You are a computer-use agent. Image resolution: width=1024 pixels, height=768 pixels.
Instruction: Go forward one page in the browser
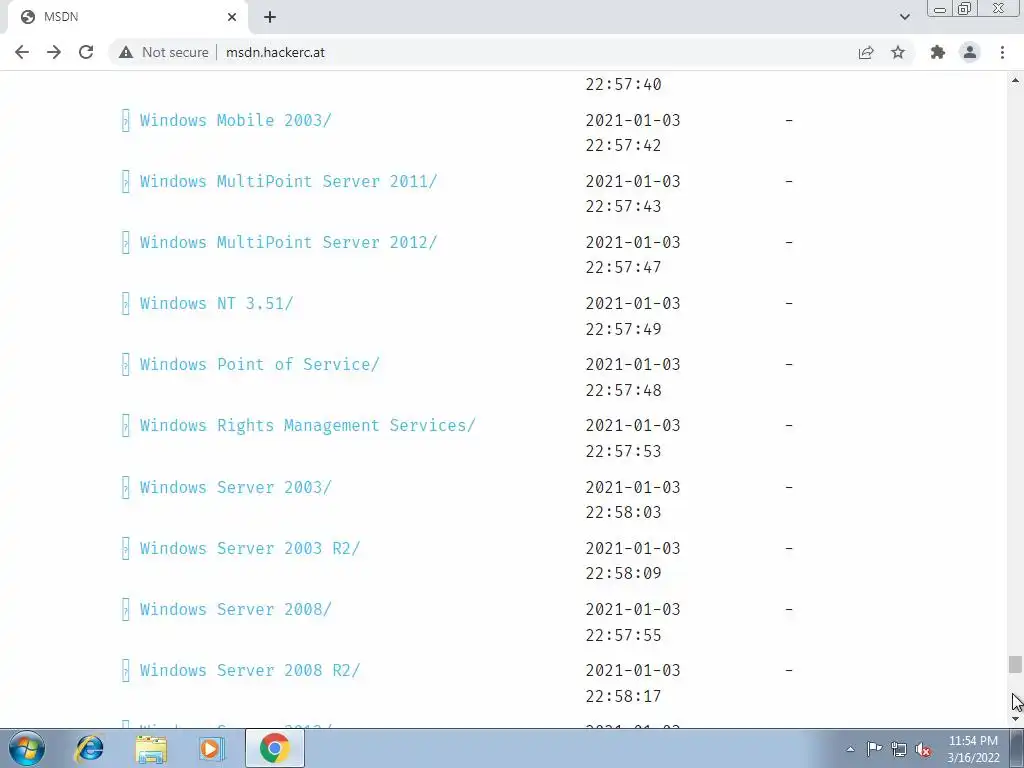click(x=54, y=52)
